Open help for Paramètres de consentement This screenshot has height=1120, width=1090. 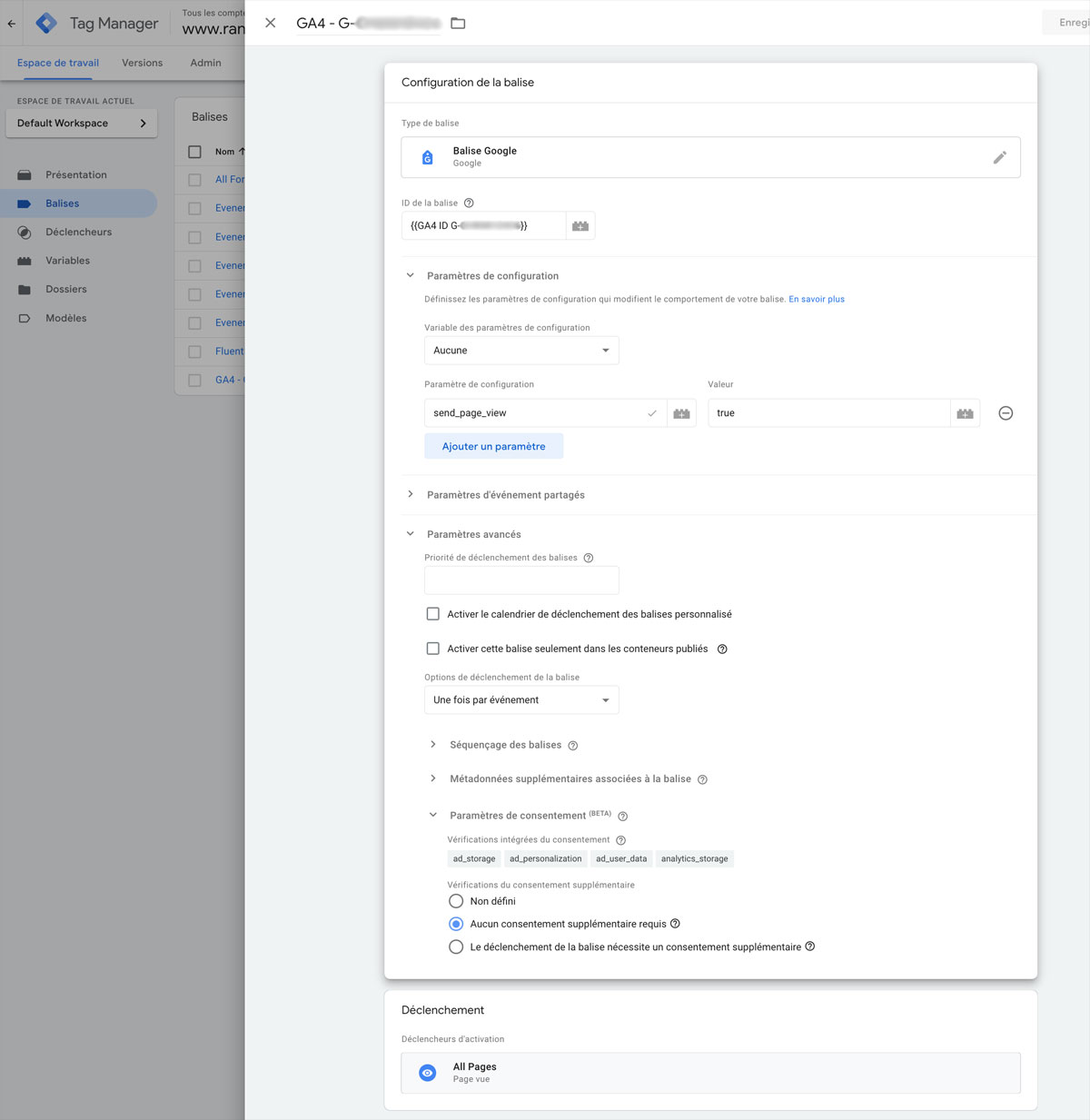(x=623, y=816)
